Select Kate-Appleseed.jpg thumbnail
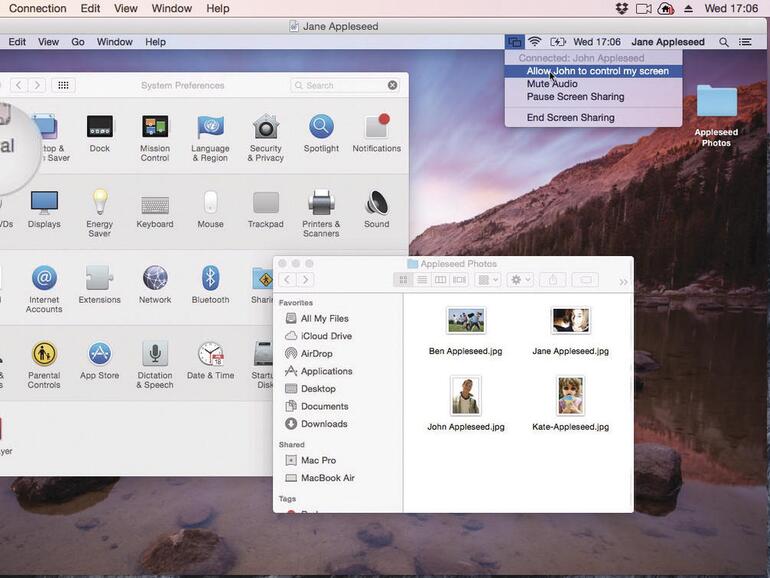The width and height of the screenshot is (770, 578). click(x=570, y=396)
